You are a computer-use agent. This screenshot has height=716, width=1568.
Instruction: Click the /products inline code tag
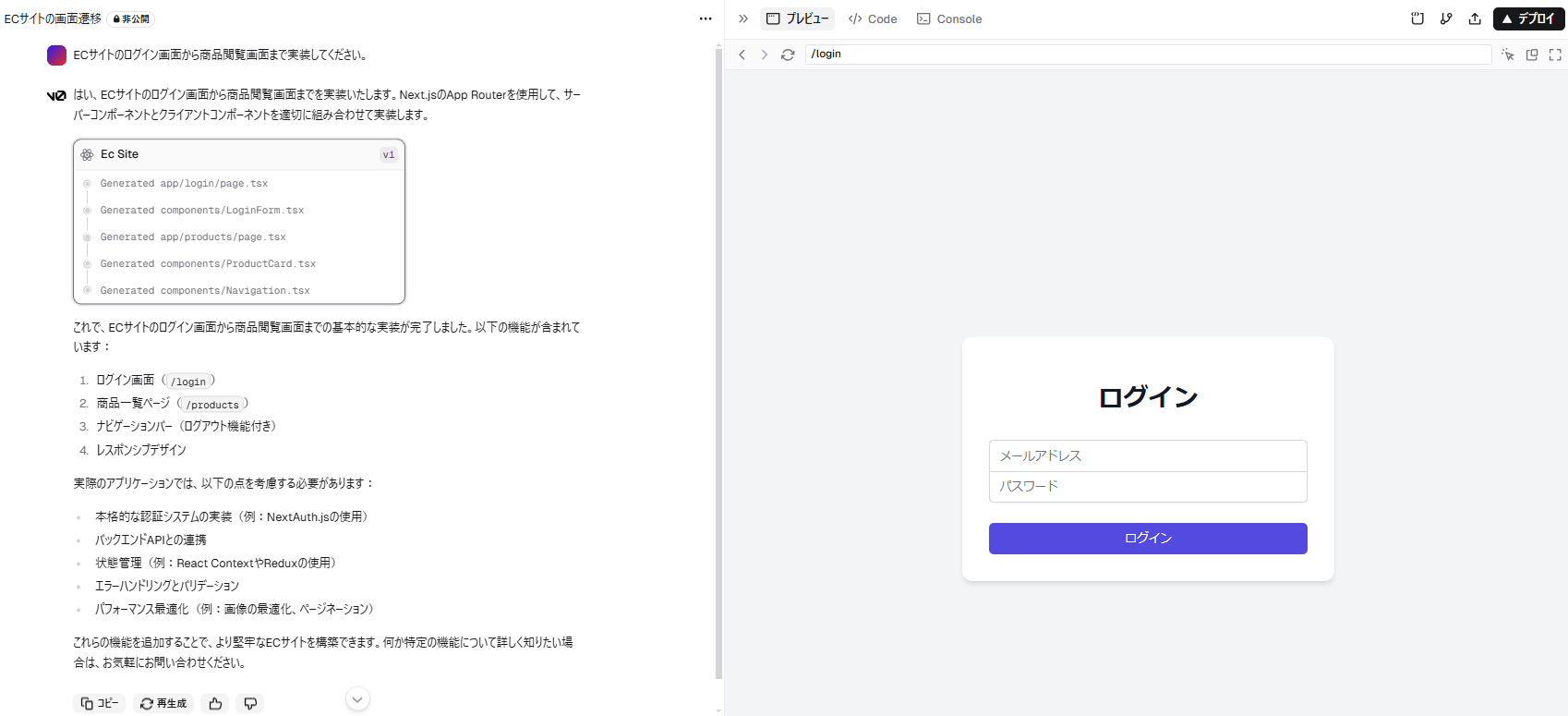coord(212,404)
